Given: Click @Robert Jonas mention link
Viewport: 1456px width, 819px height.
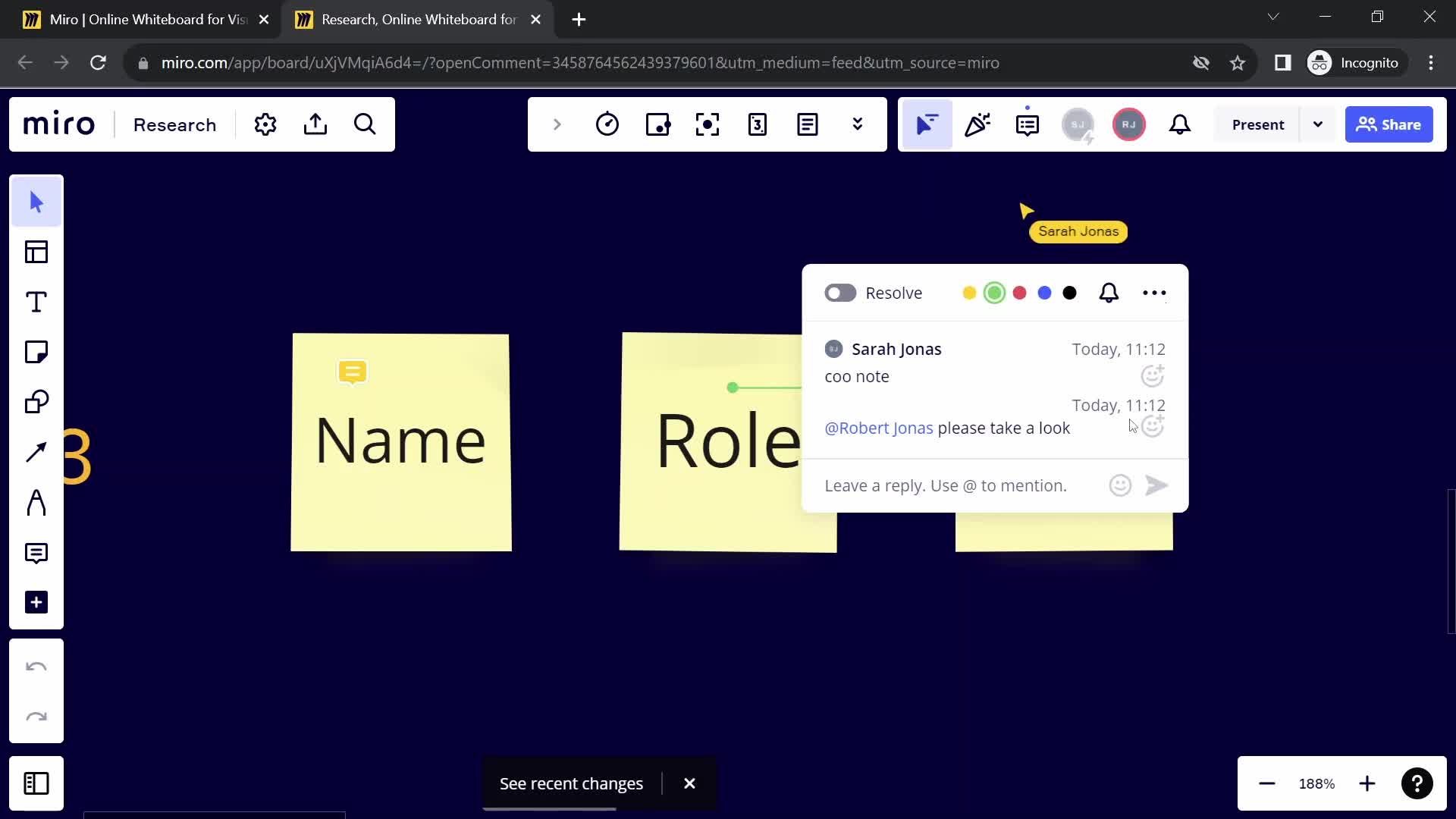Looking at the screenshot, I should point(879,428).
